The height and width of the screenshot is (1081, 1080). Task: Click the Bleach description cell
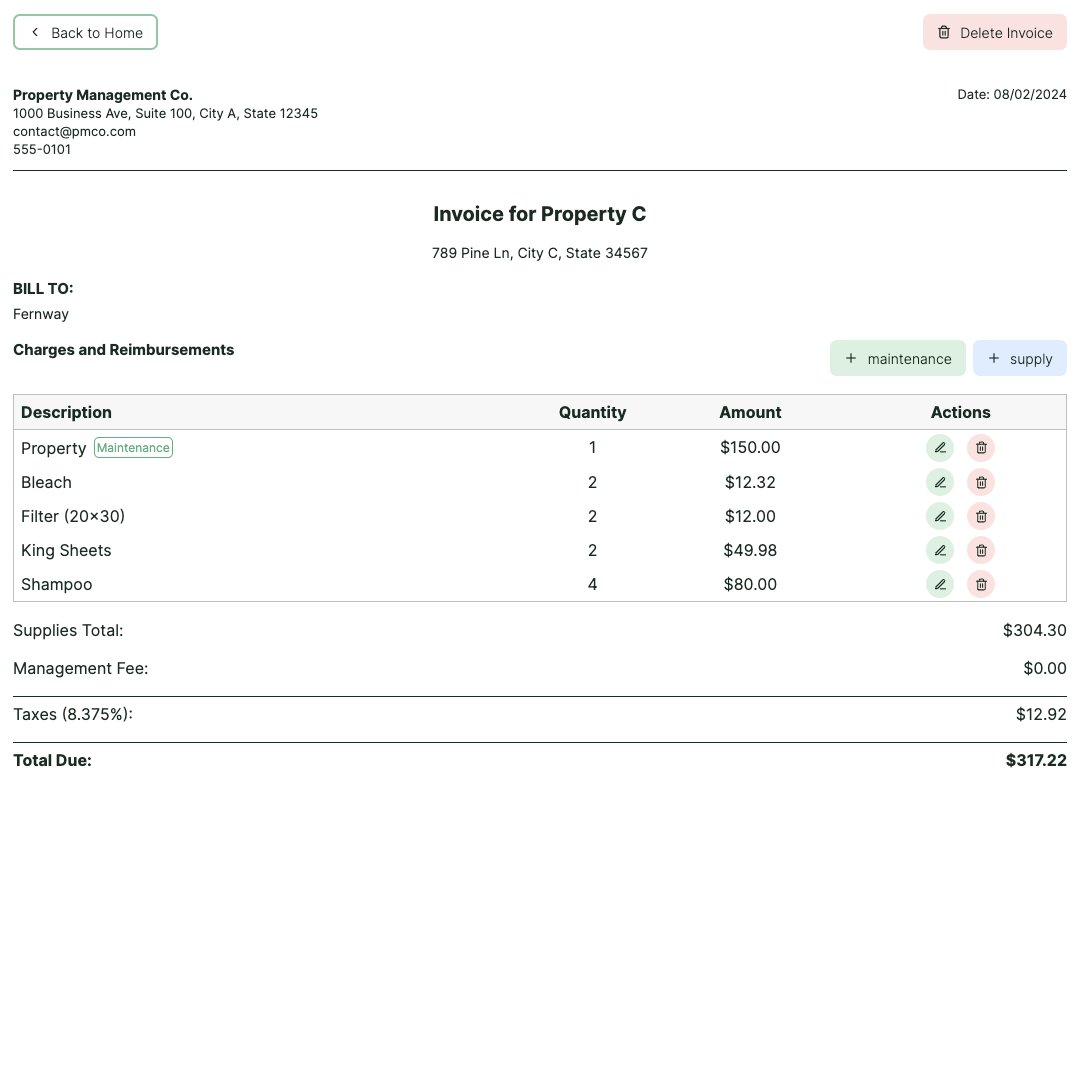click(46, 483)
